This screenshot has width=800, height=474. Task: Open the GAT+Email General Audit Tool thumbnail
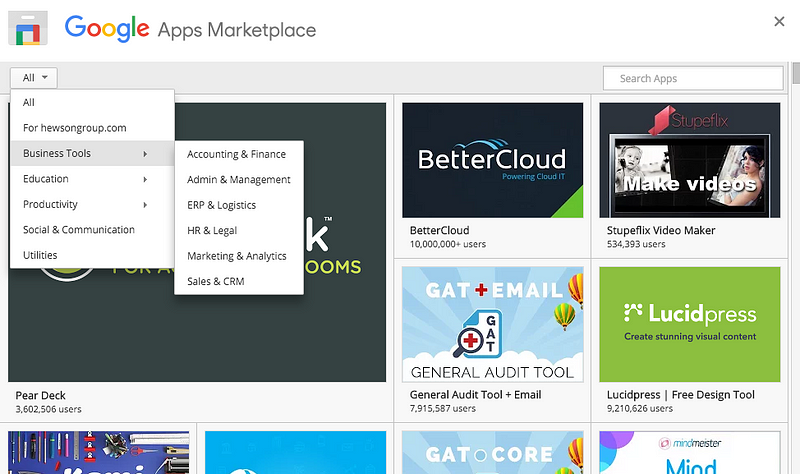click(x=492, y=324)
